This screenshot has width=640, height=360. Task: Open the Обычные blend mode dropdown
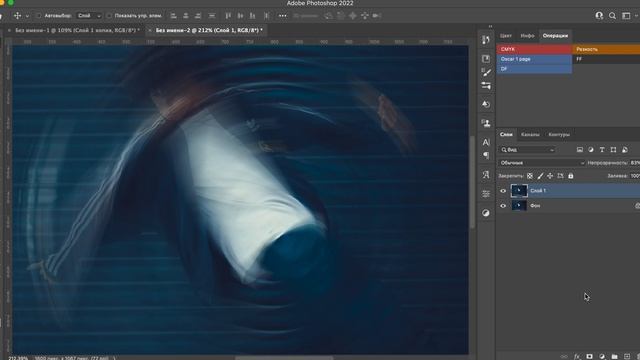click(x=542, y=163)
